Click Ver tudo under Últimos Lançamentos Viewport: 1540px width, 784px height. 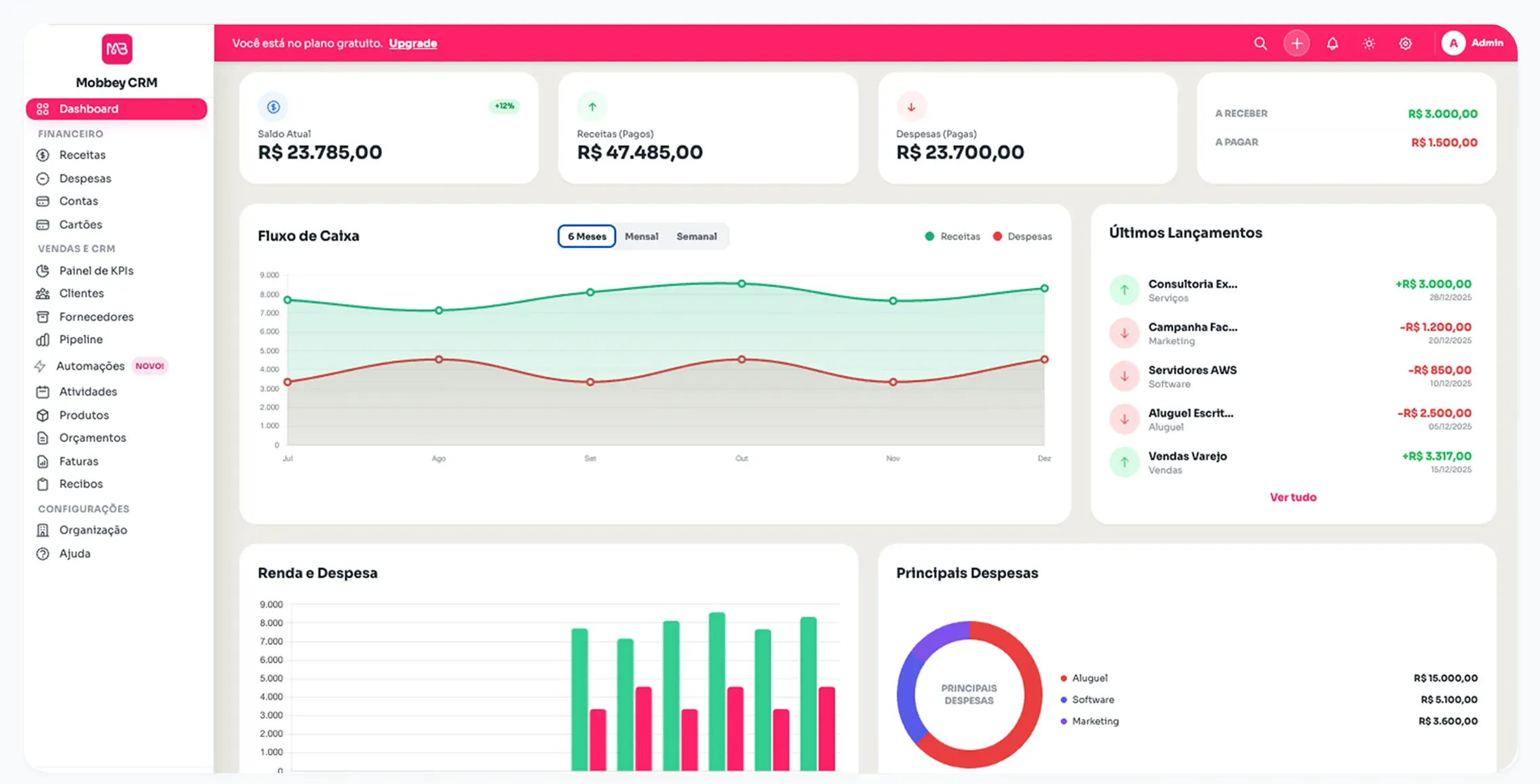1292,496
